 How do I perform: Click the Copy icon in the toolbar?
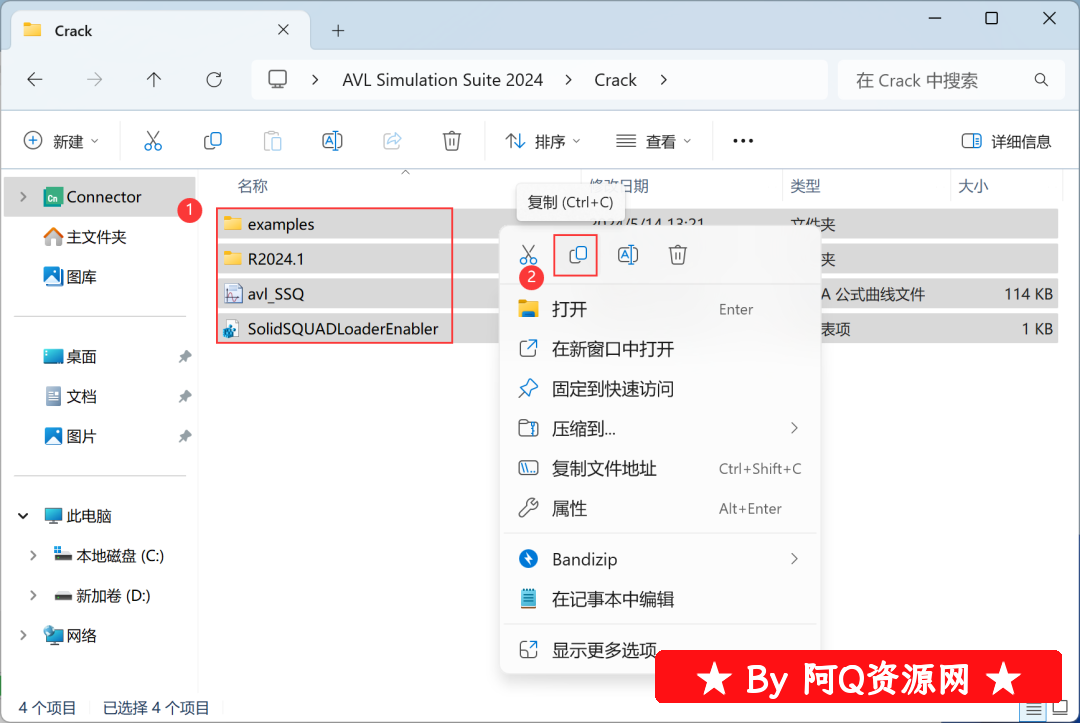pyautogui.click(x=213, y=141)
